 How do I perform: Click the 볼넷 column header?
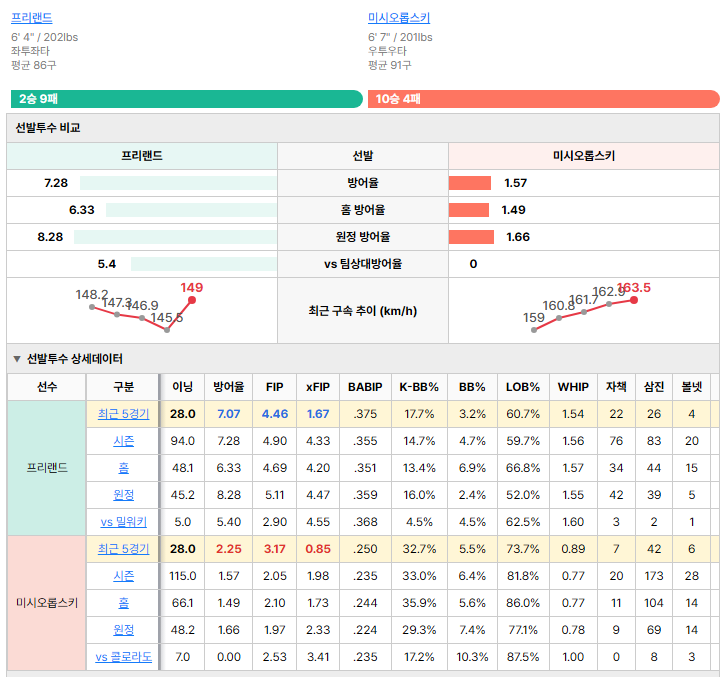point(692,387)
